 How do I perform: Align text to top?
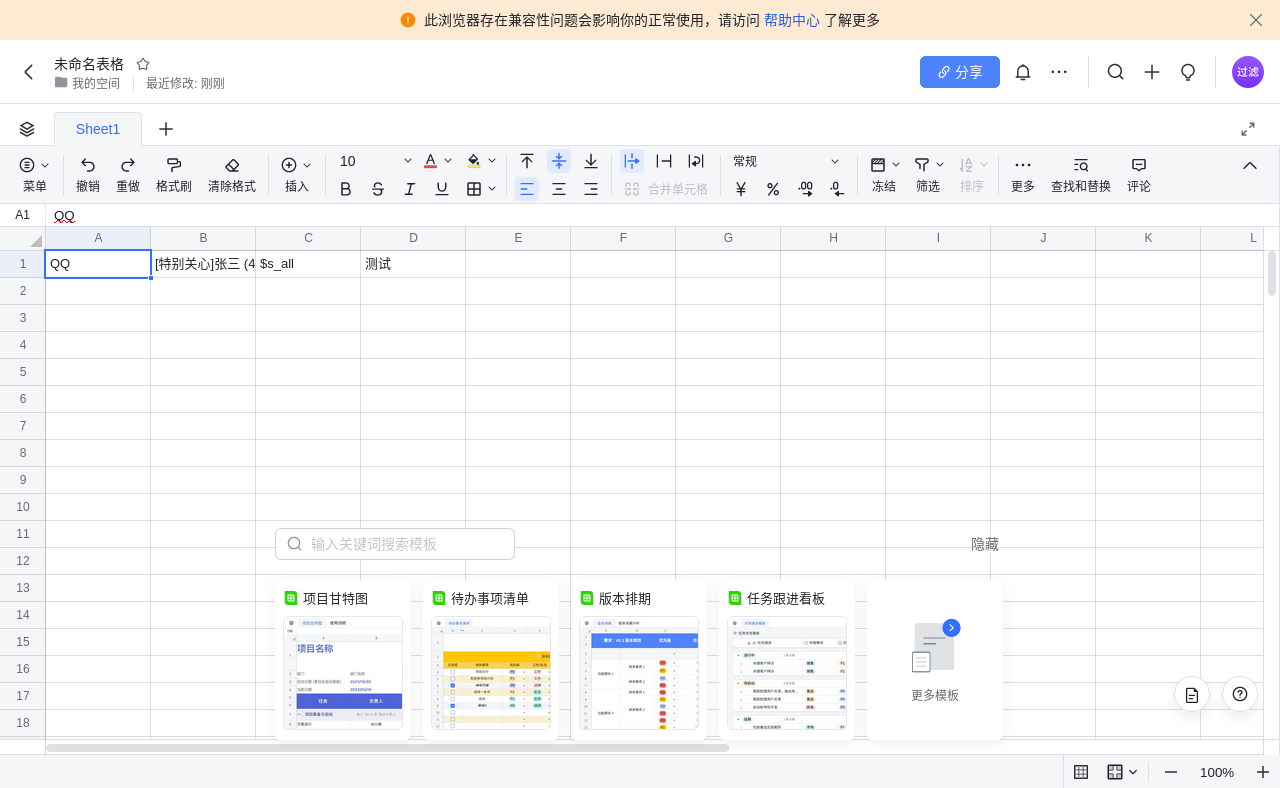[527, 161]
